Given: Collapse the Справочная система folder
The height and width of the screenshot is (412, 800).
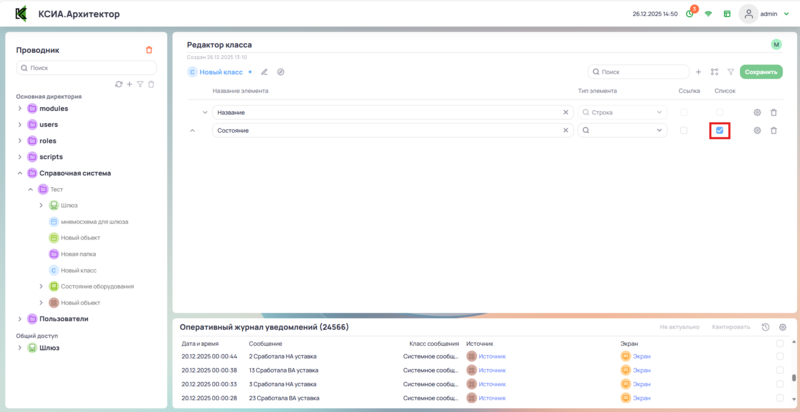Looking at the screenshot, I should click(20, 173).
